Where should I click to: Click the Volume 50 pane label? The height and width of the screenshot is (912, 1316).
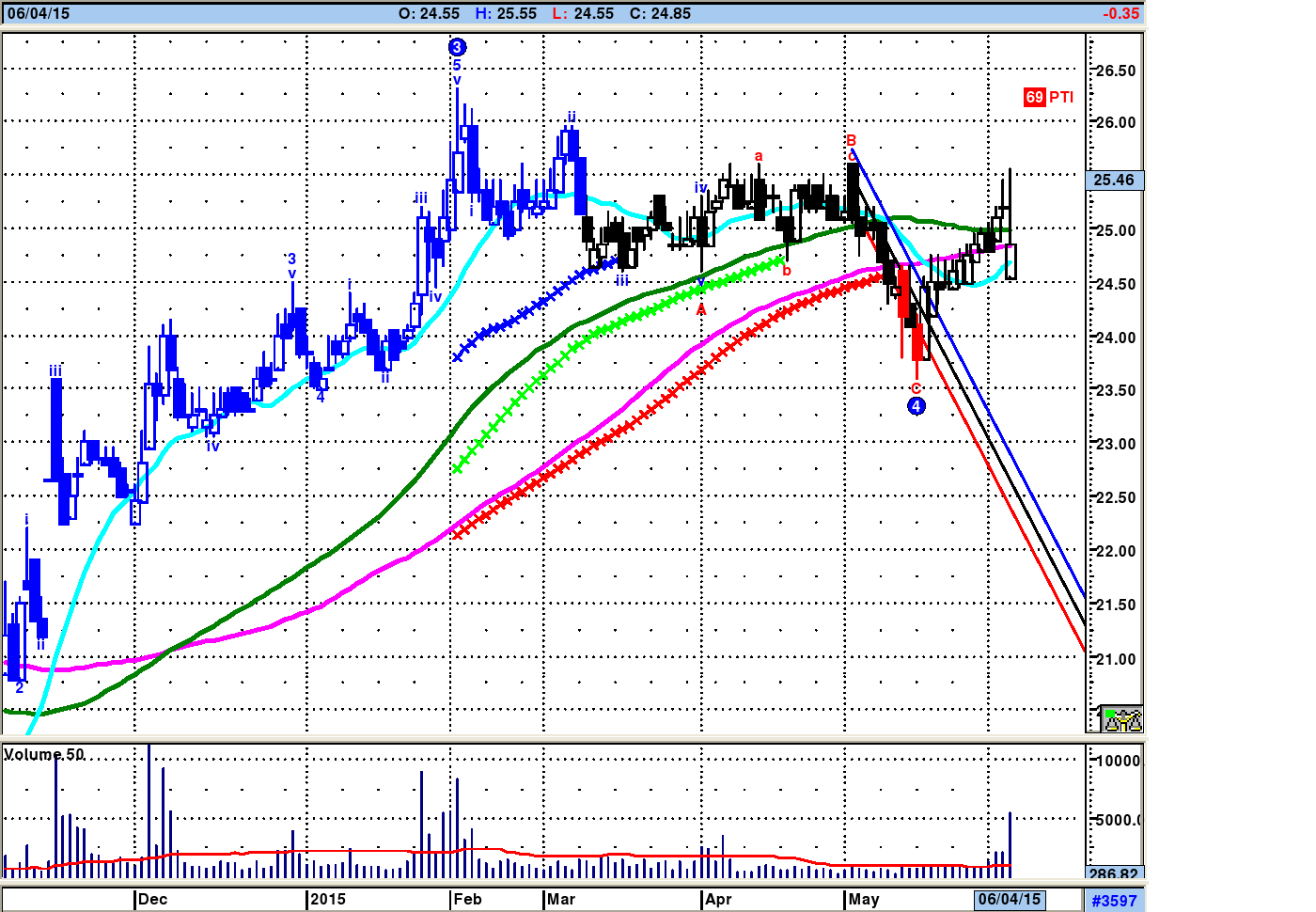[x=44, y=755]
